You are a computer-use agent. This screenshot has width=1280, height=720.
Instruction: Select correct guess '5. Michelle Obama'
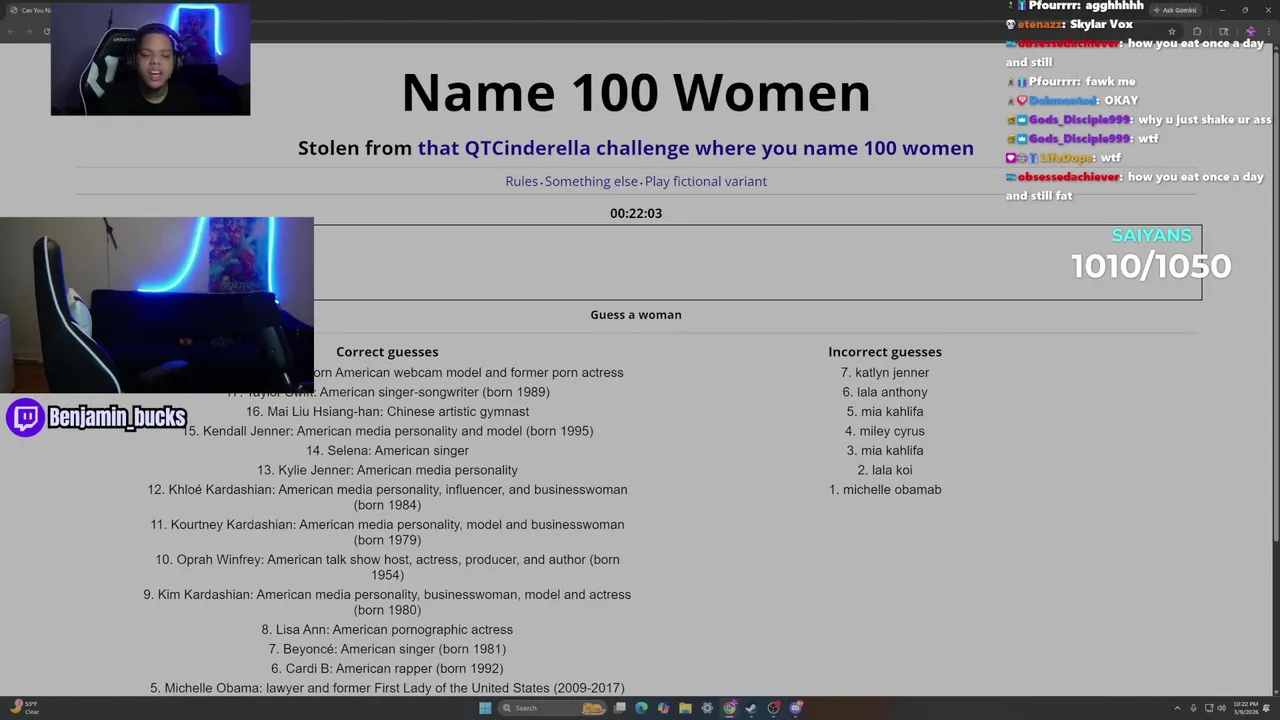click(387, 688)
